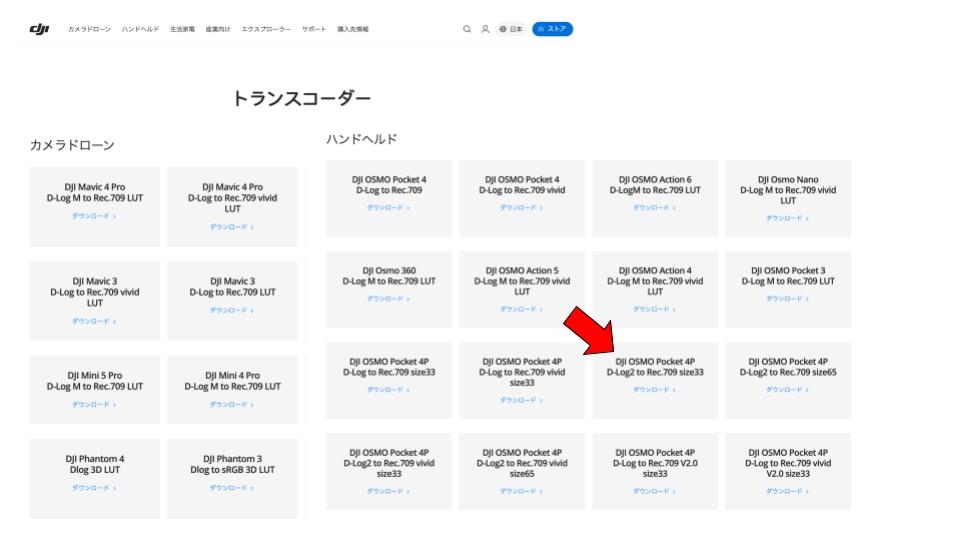Download DJI Mavic 4 Pro D-Log vivid LUT

232,227
